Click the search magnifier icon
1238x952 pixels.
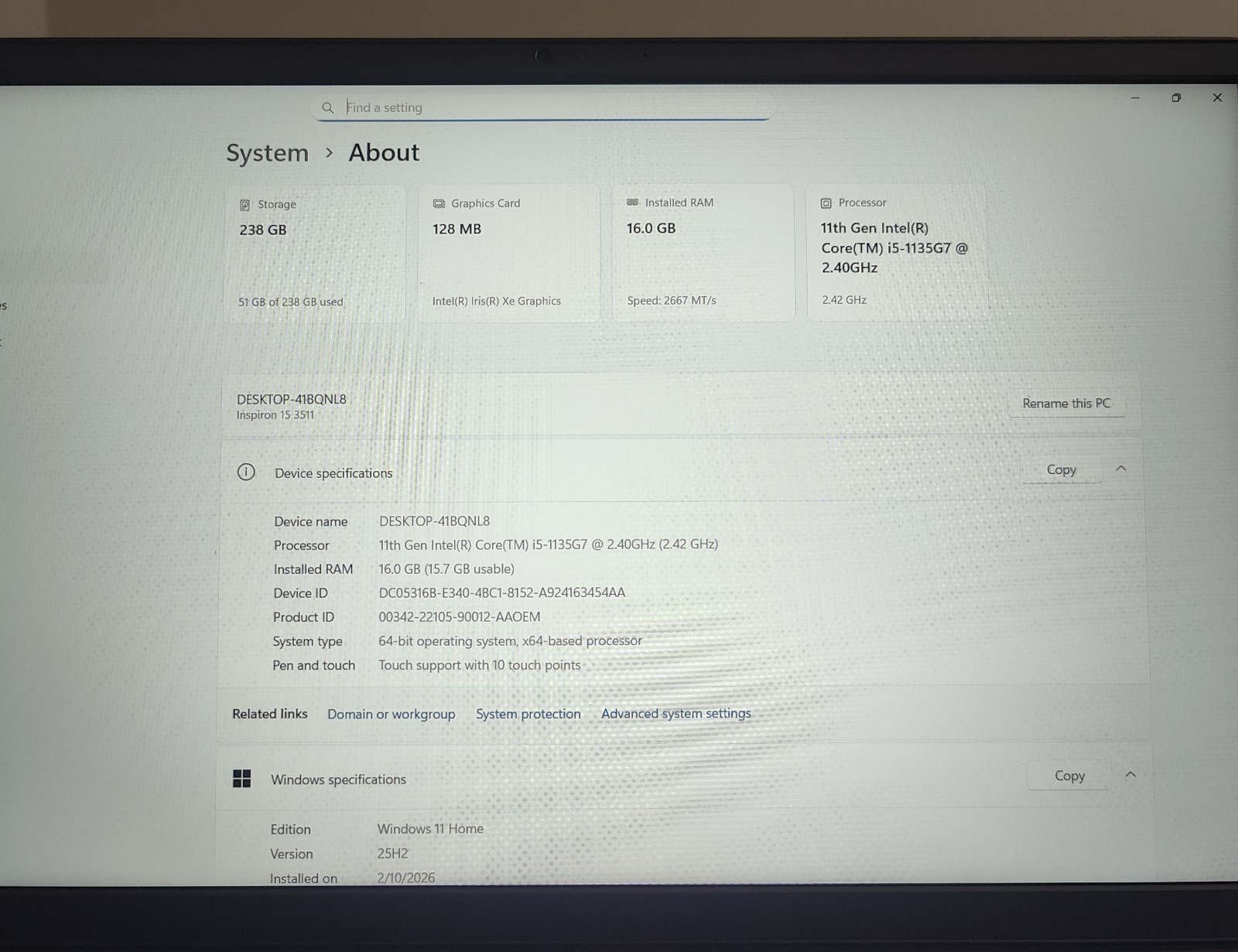click(x=328, y=107)
